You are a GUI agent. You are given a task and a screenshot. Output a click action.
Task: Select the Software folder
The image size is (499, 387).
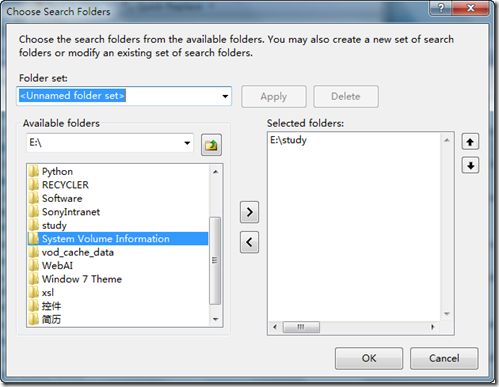(x=118, y=198)
